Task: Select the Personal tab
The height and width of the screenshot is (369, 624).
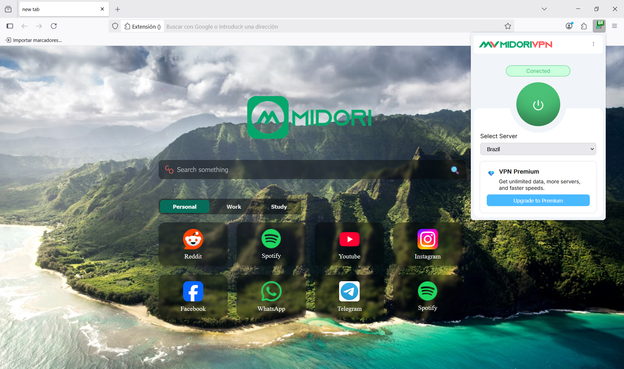Action: (x=185, y=207)
